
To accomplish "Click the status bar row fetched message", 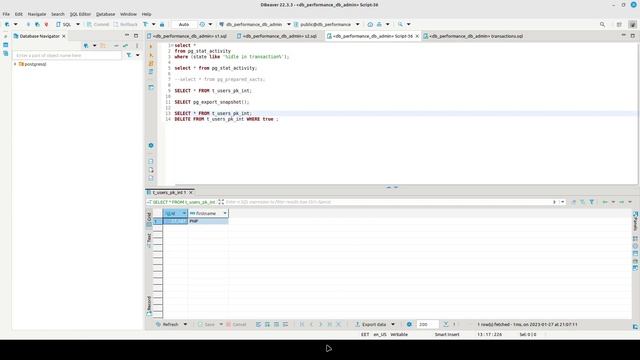I will click(x=527, y=324).
